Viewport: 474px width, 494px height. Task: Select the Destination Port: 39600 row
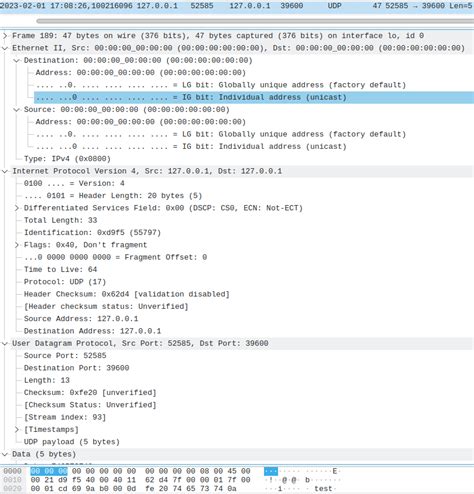(x=76, y=368)
